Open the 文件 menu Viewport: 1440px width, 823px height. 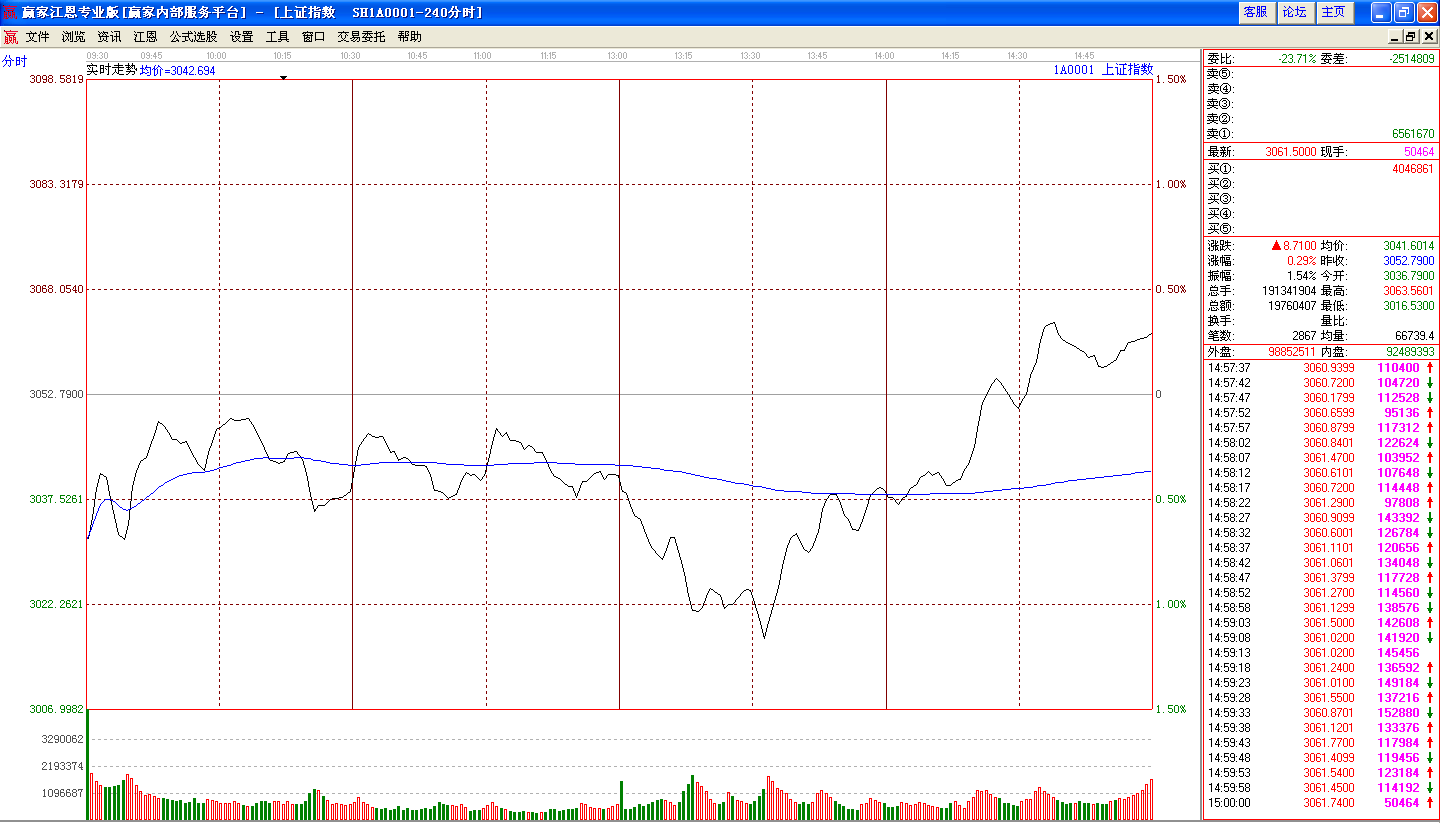(37, 37)
